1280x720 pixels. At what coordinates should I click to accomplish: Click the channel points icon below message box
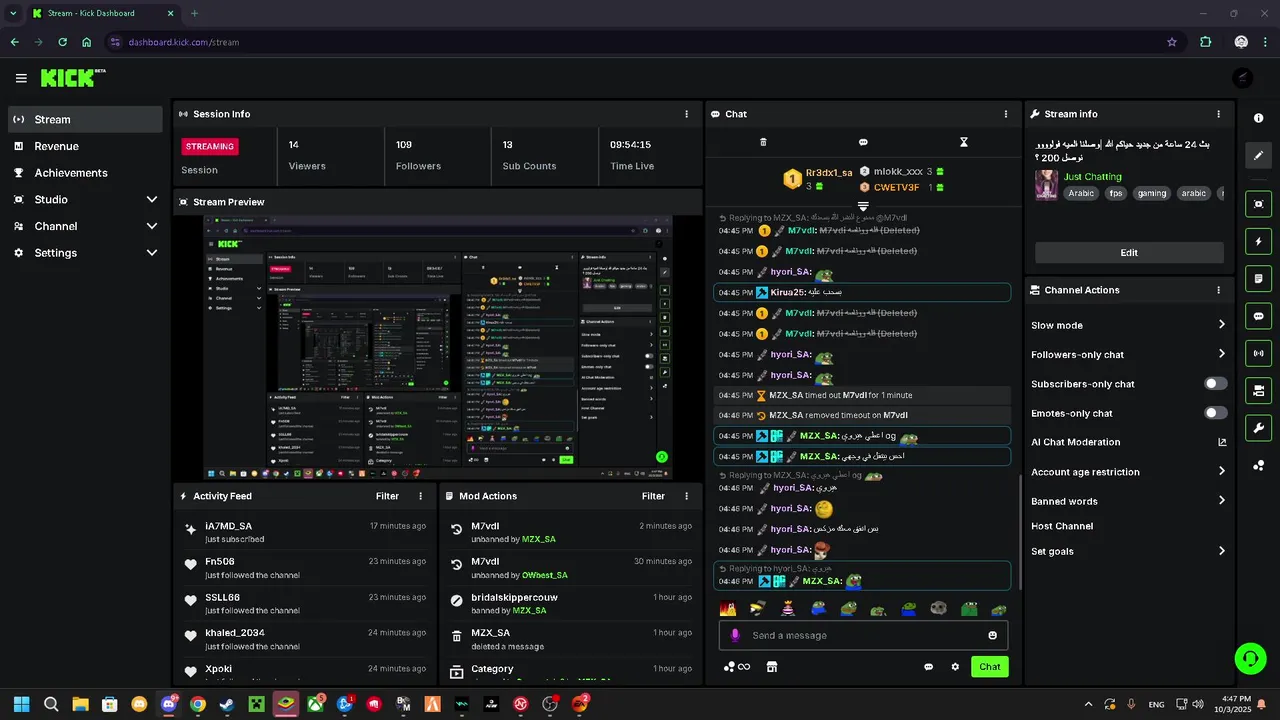click(x=737, y=667)
